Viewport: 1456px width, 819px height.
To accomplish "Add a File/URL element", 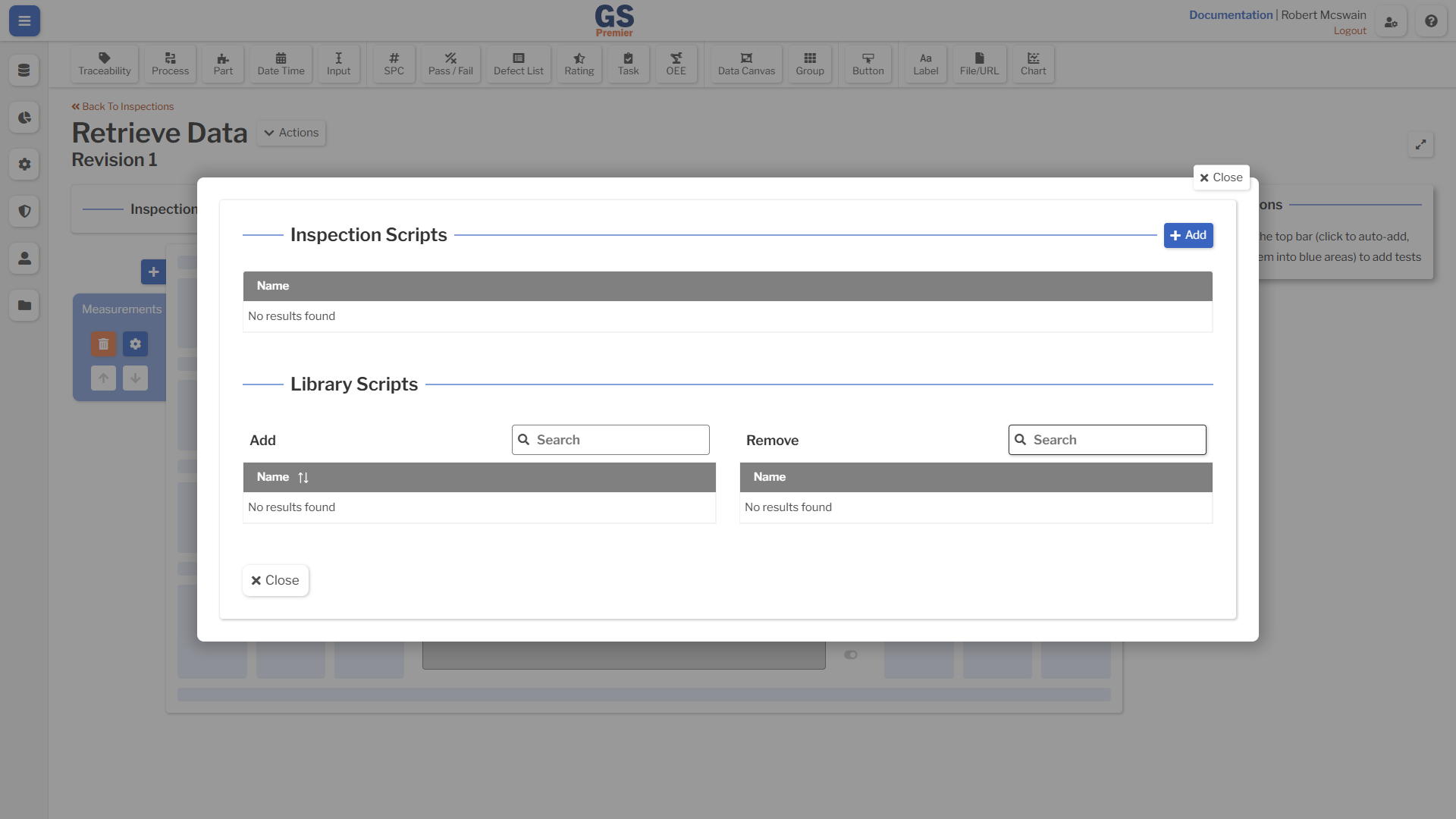I will click(x=980, y=64).
